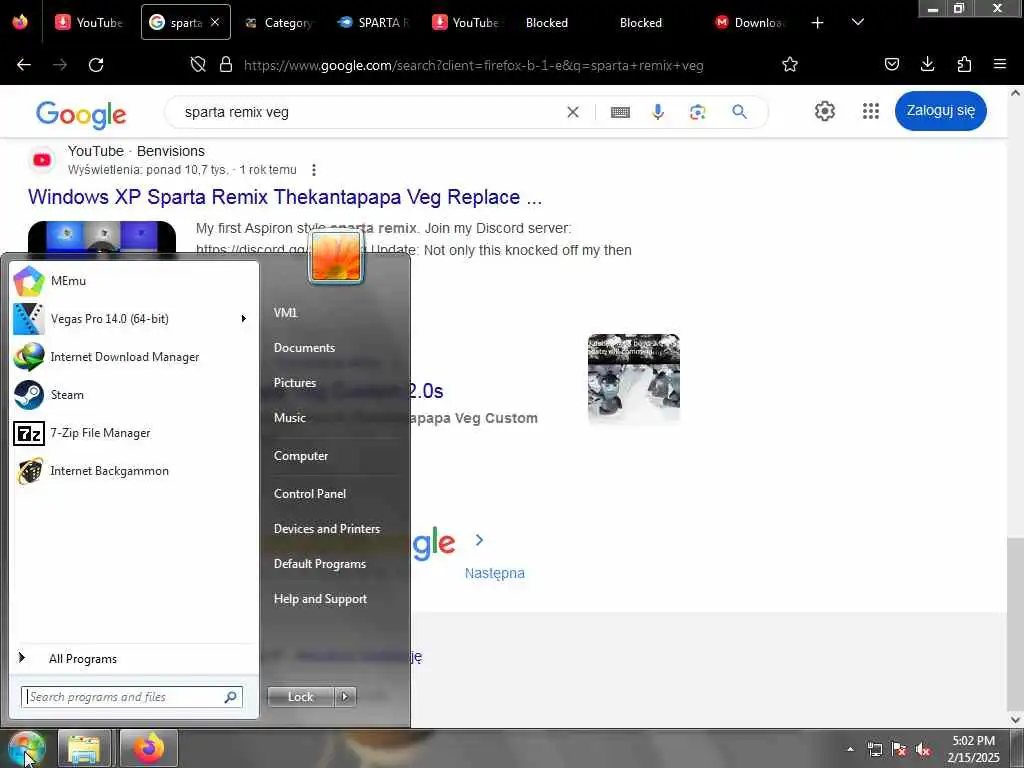Open a new browser tab
Screen dimensions: 1024x768
click(817, 23)
